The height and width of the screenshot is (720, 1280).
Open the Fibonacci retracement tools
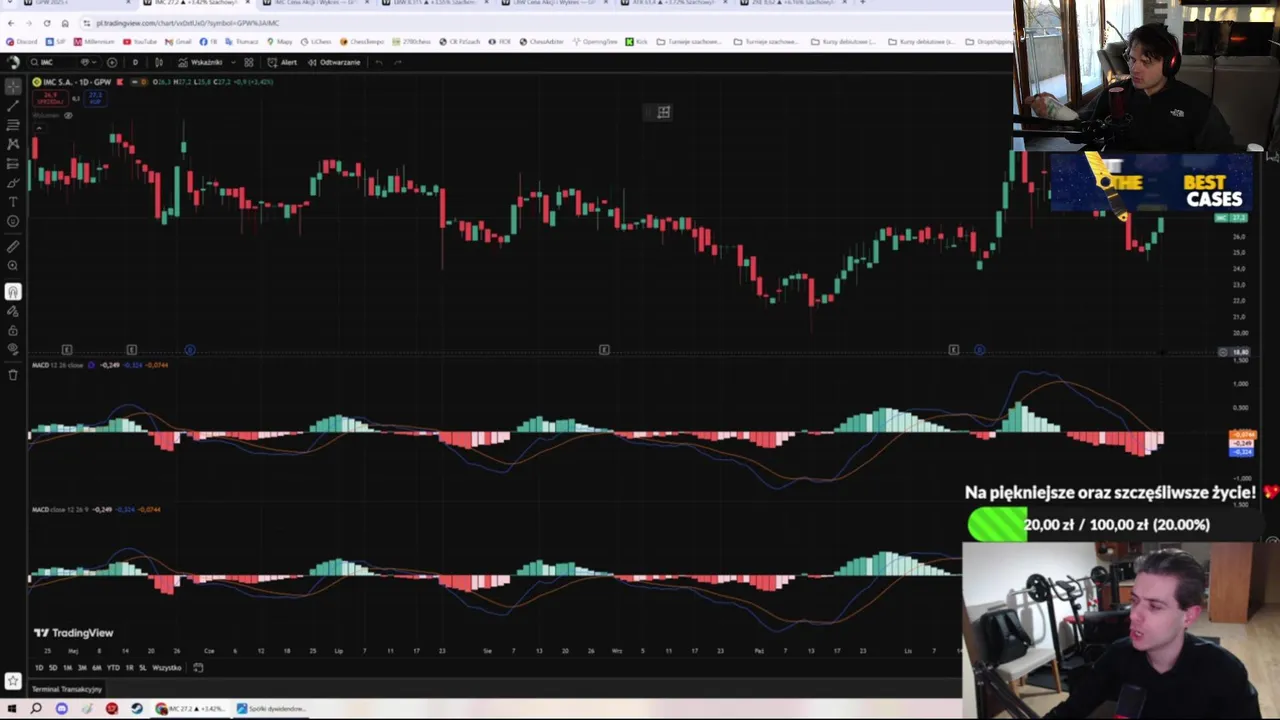click(x=13, y=125)
